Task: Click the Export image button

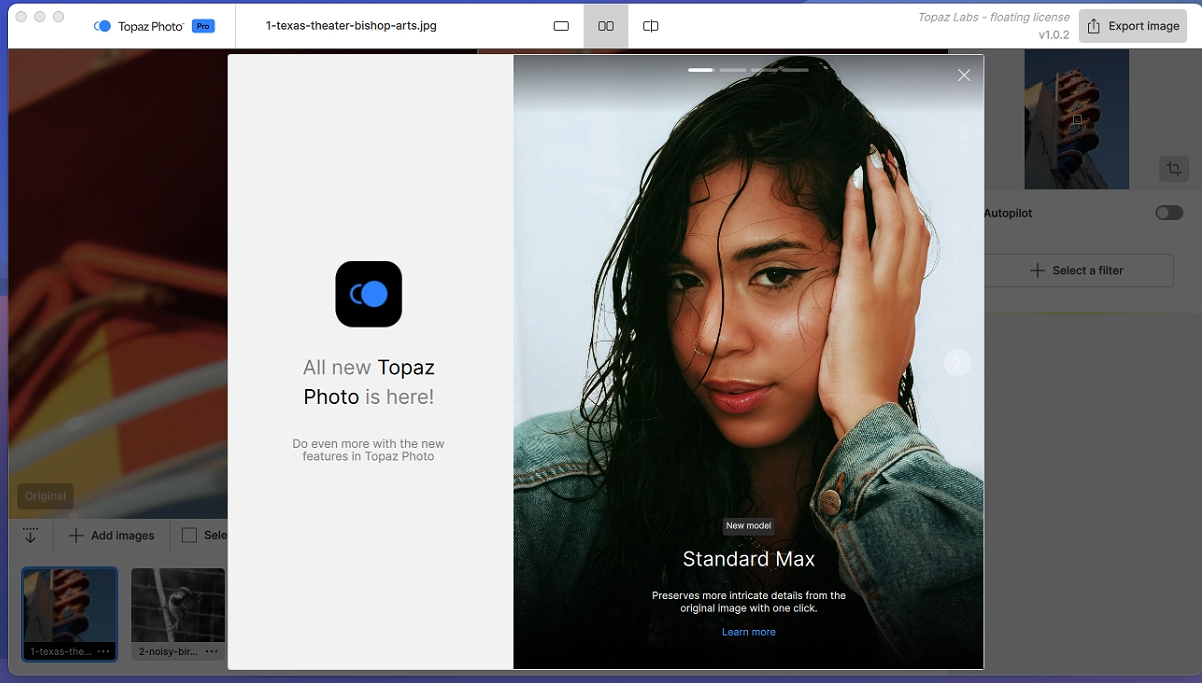Action: tap(1133, 26)
